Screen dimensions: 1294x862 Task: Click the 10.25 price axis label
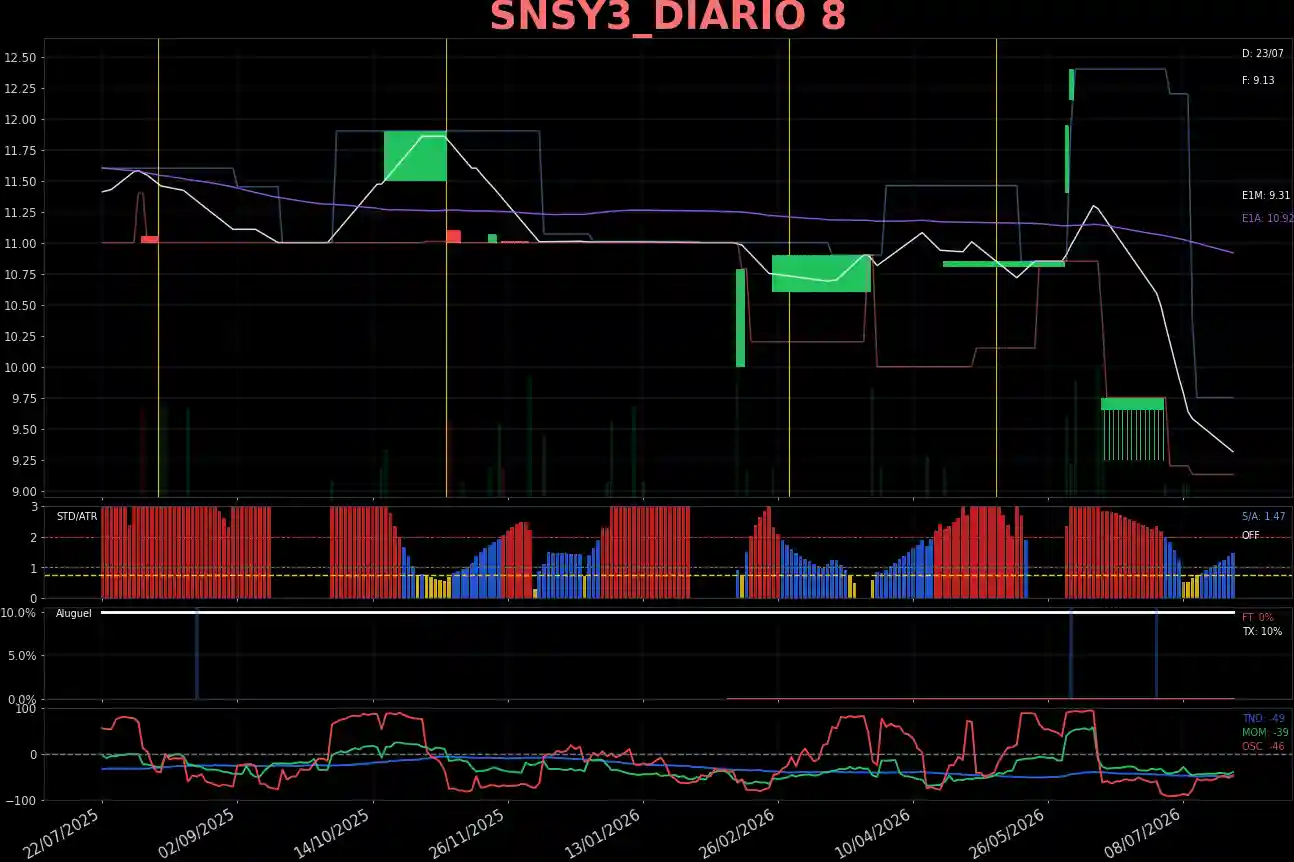tap(21, 337)
